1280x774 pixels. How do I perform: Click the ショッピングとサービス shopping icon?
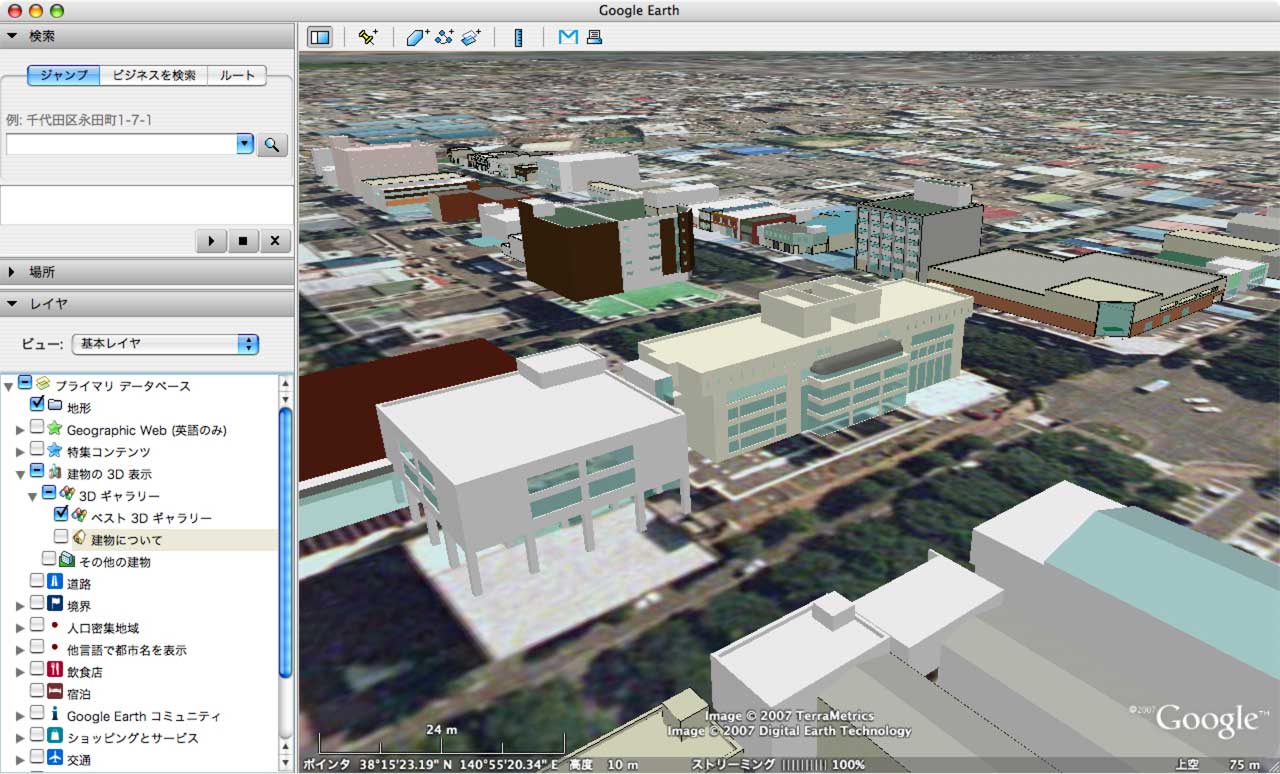coord(54,736)
